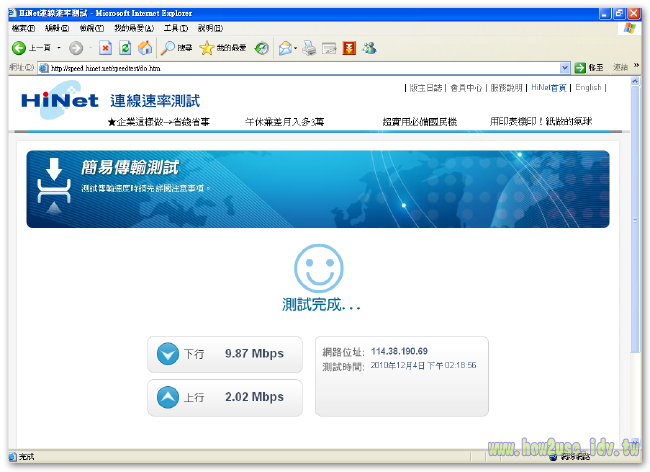Click the blue upstream arrow icon
Screen dimensions: 650x472
click(168, 397)
